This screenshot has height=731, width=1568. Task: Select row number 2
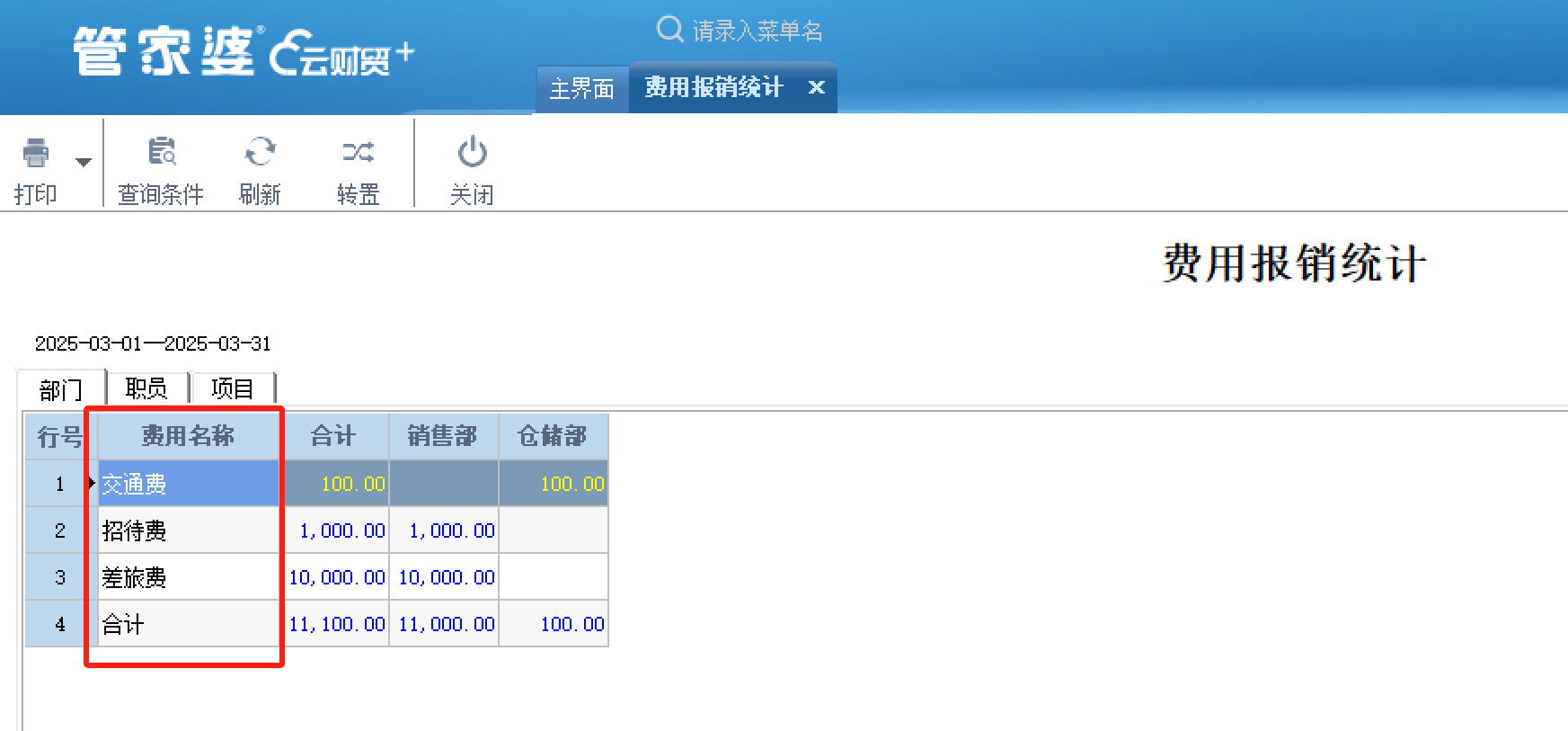[x=60, y=530]
